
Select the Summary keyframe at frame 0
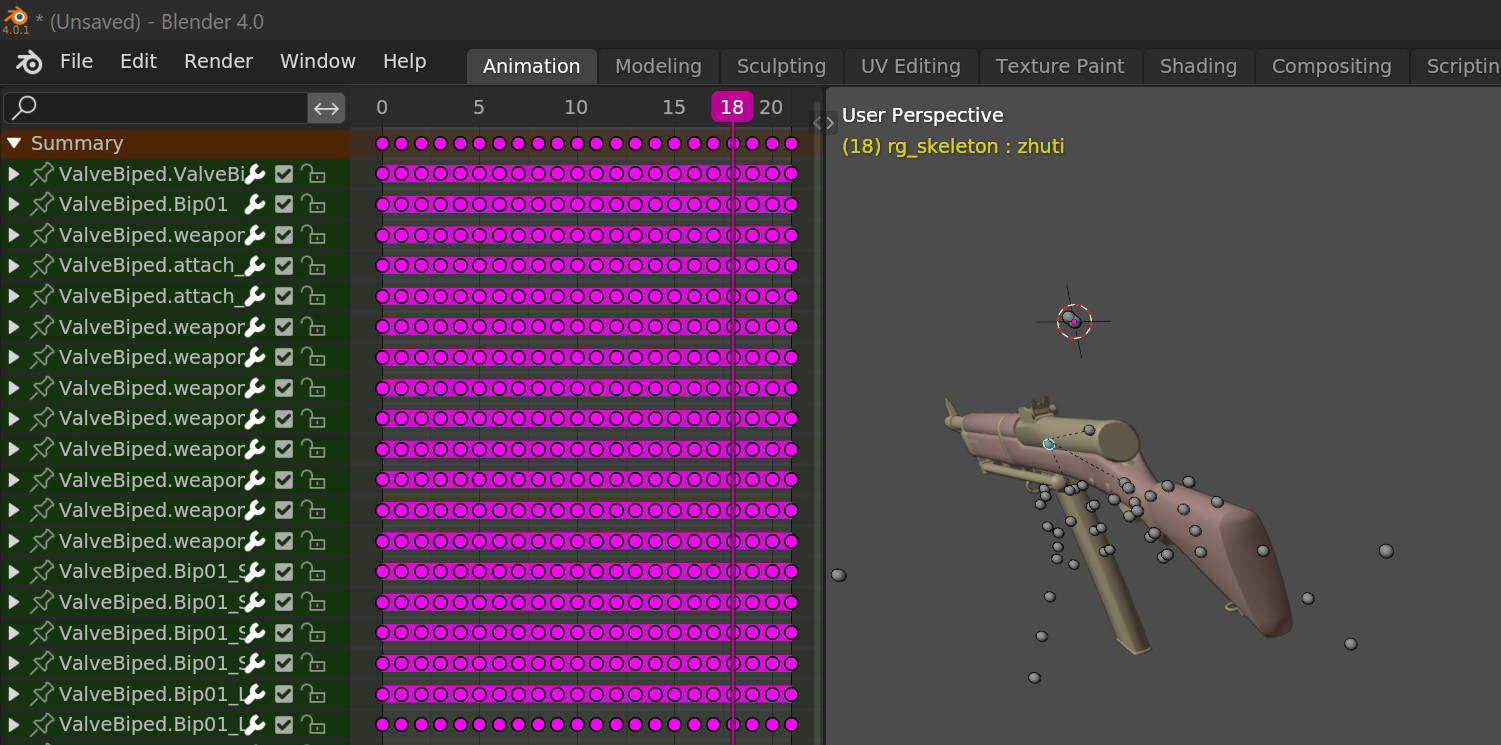(x=382, y=144)
